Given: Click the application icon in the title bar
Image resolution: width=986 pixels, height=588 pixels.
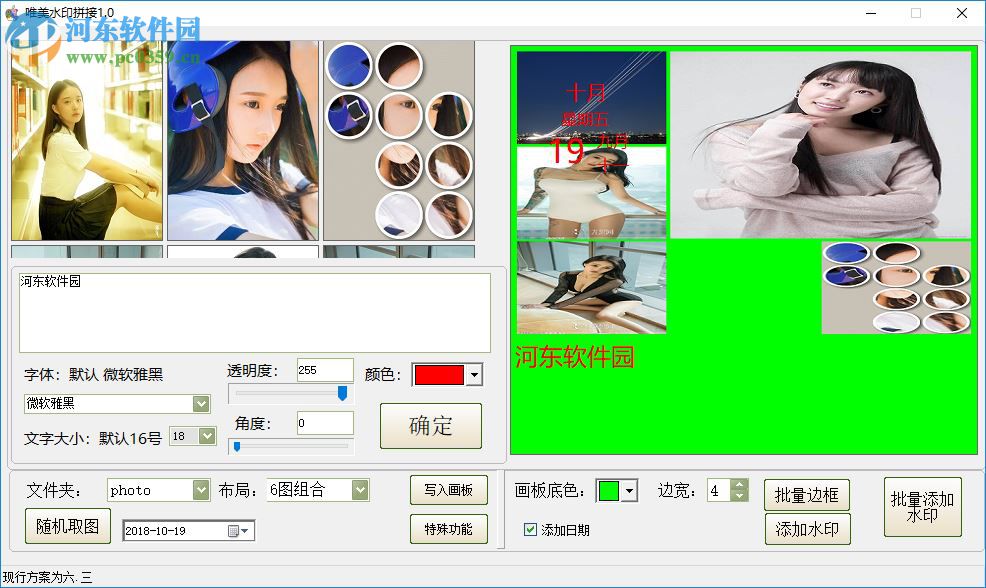Looking at the screenshot, I should click(13, 13).
